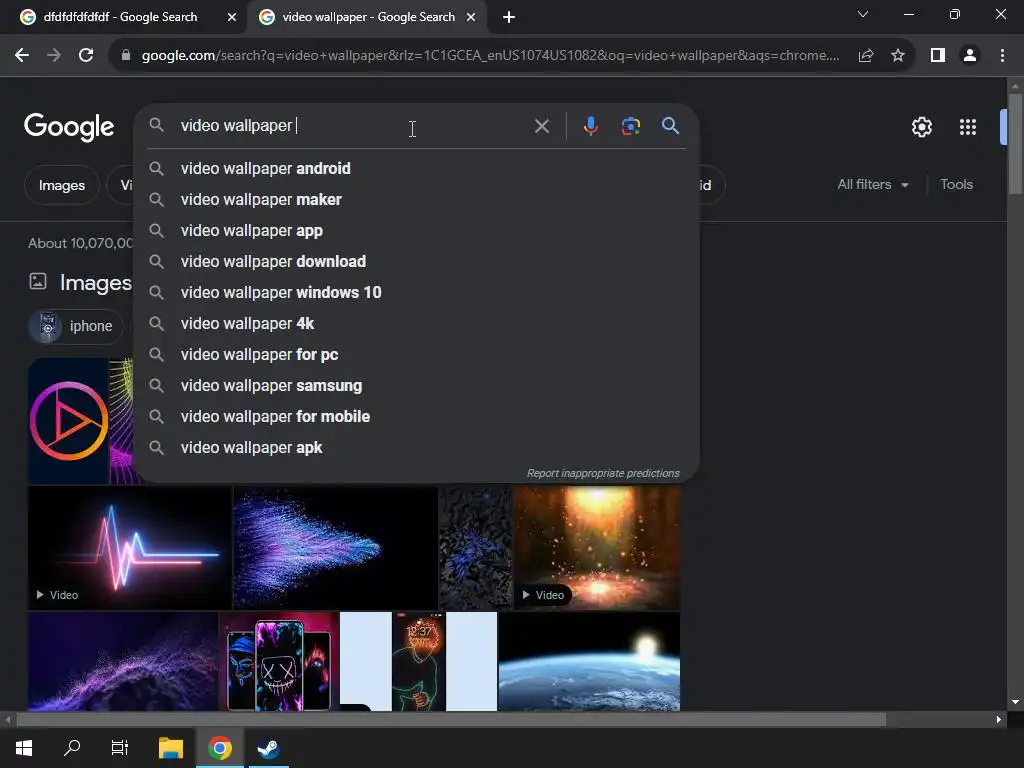Start voice search with the microphone icon

click(590, 125)
